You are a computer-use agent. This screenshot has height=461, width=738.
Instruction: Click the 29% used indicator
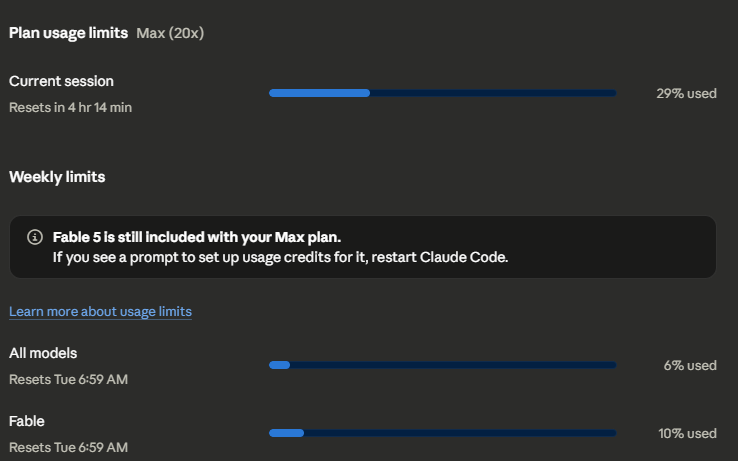pyautogui.click(x=686, y=93)
